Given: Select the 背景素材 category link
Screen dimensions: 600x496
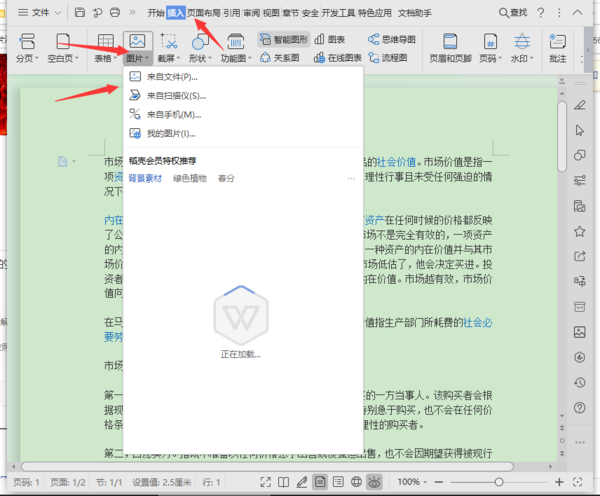Looking at the screenshot, I should point(145,178).
